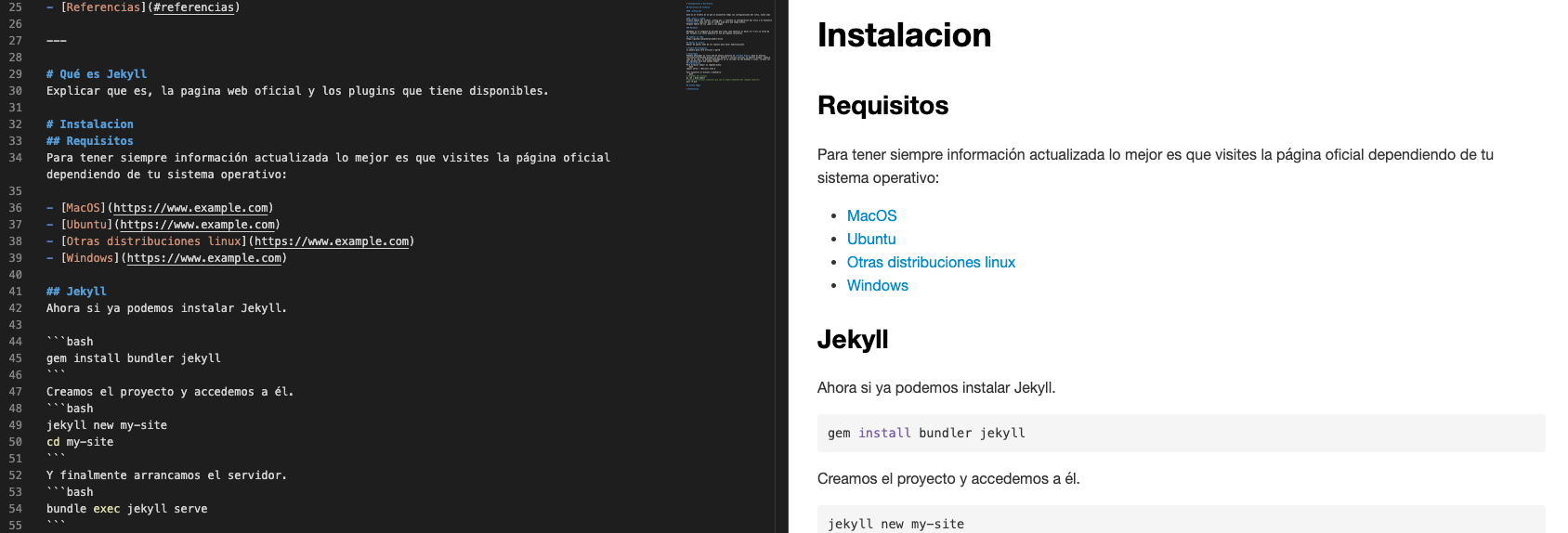Click 'Creamos el proyecto y accedemos' source line 47
Screen dimensions: 1568x533
(x=170, y=392)
